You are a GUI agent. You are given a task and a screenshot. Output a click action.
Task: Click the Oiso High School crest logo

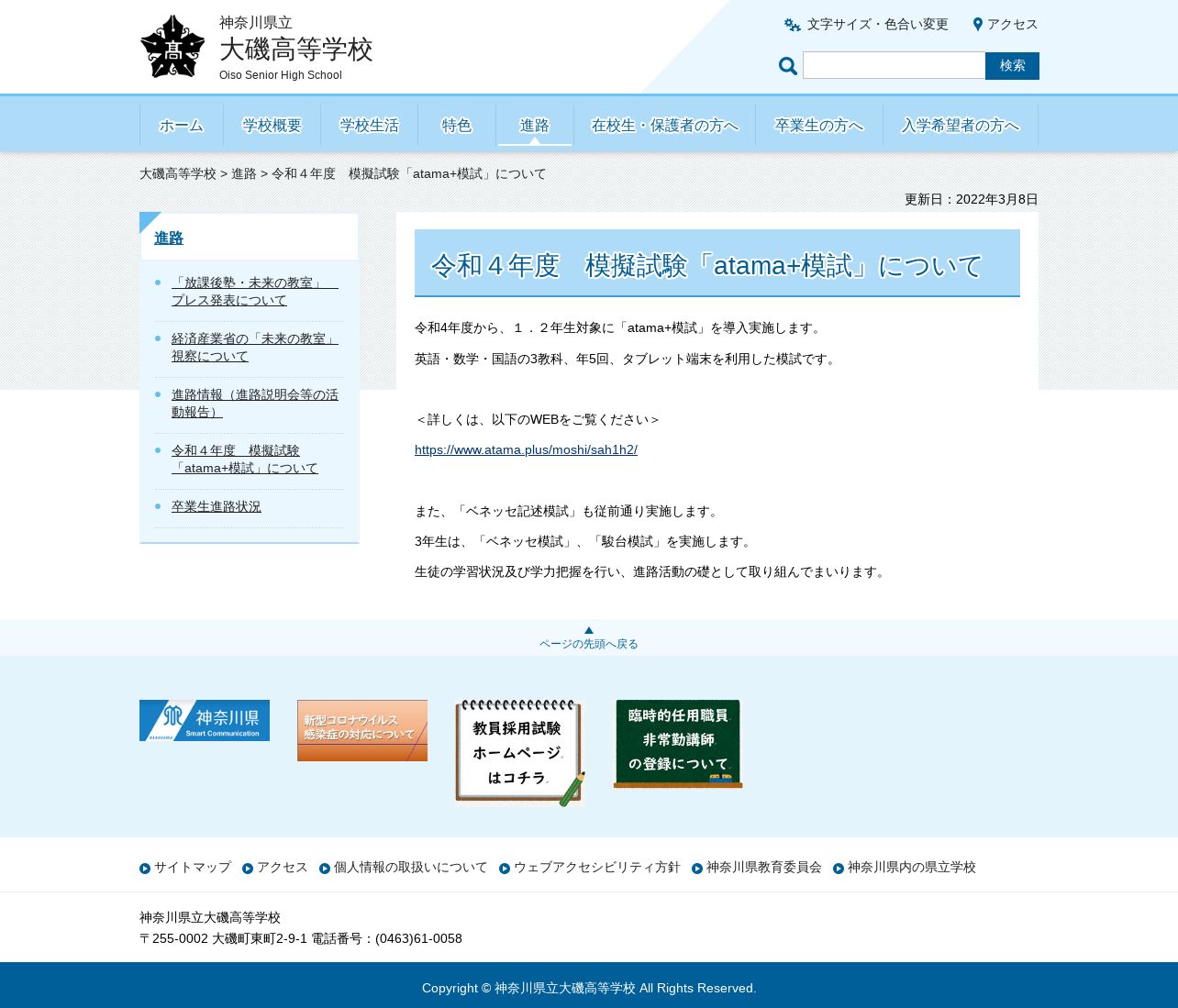click(172, 46)
